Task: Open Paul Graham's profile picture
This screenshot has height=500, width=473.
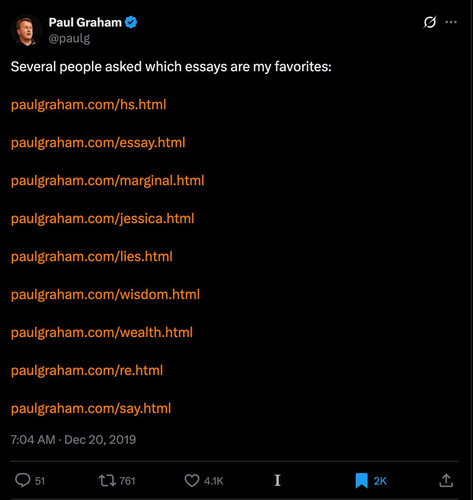Action: coord(27,30)
